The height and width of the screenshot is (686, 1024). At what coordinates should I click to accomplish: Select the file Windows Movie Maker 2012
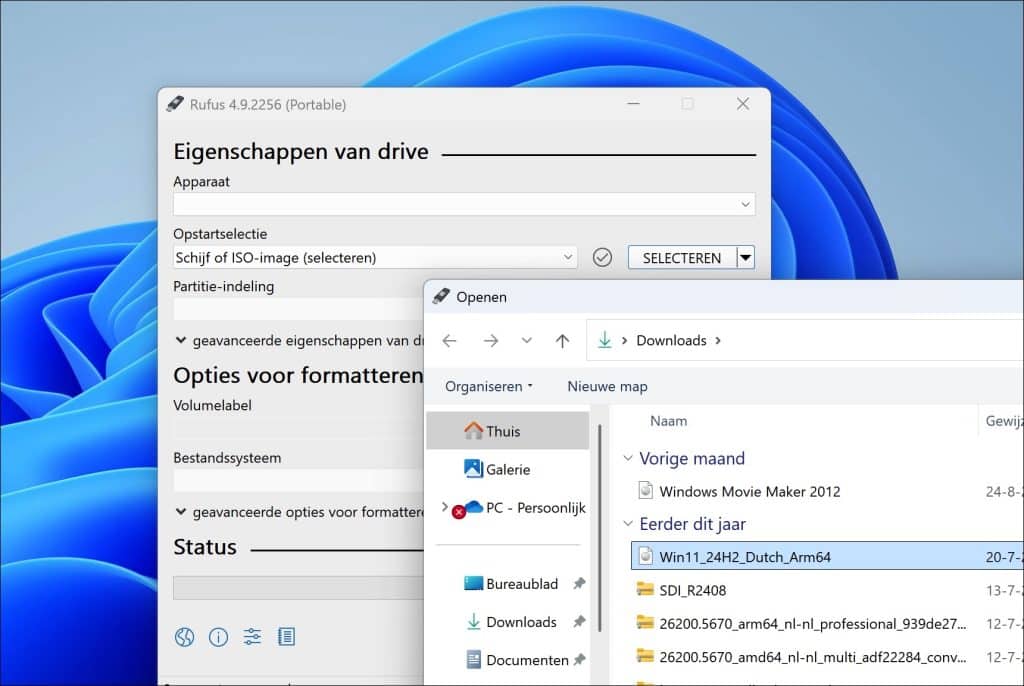coord(750,491)
